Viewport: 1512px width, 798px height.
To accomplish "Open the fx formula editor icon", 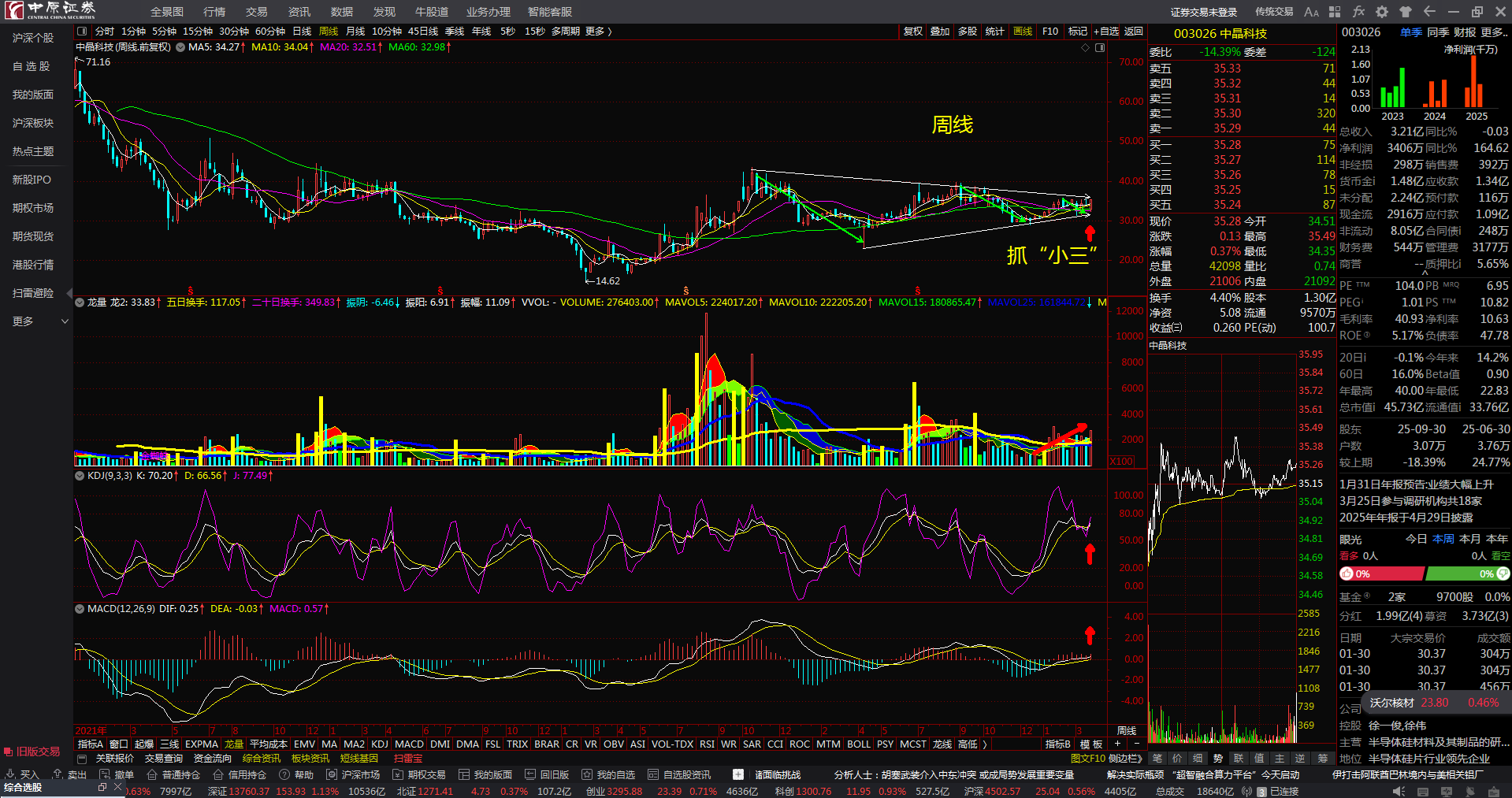I will (1358, 12).
